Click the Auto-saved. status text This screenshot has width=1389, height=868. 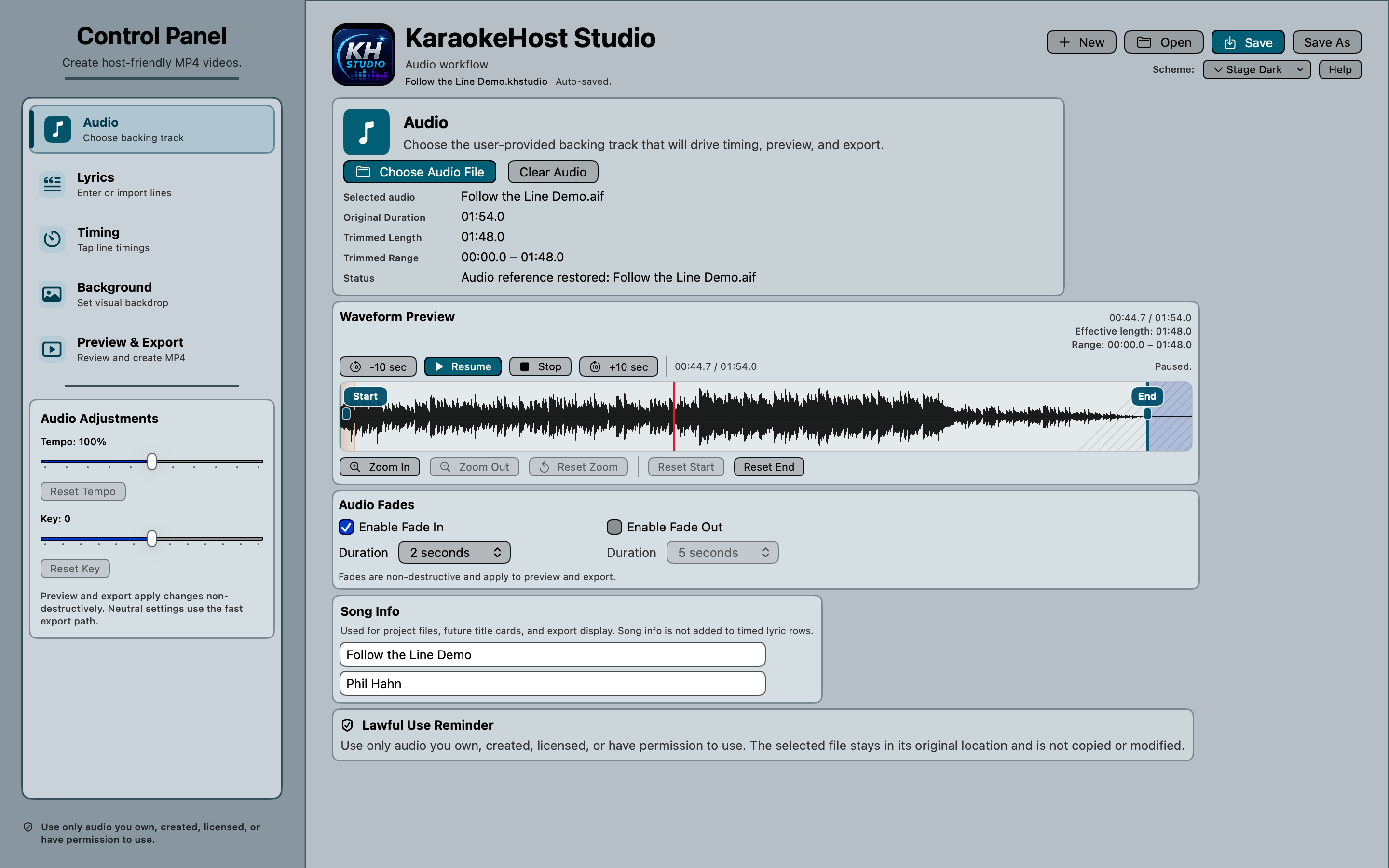[x=583, y=81]
